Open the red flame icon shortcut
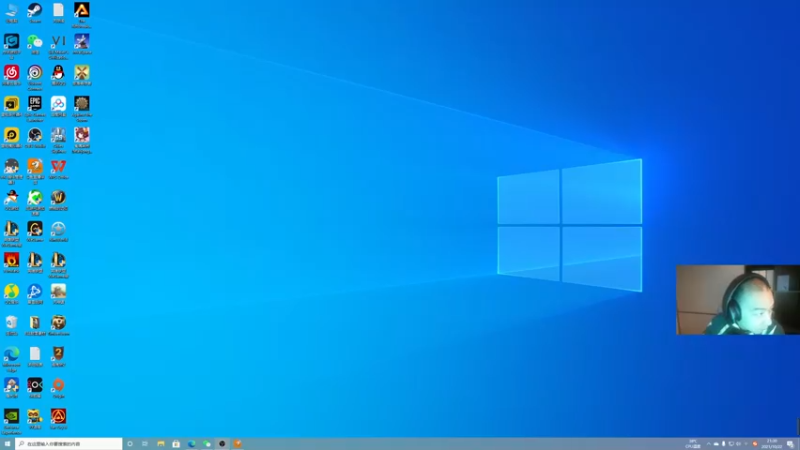Viewport: 800px width, 450px height. [x=11, y=262]
